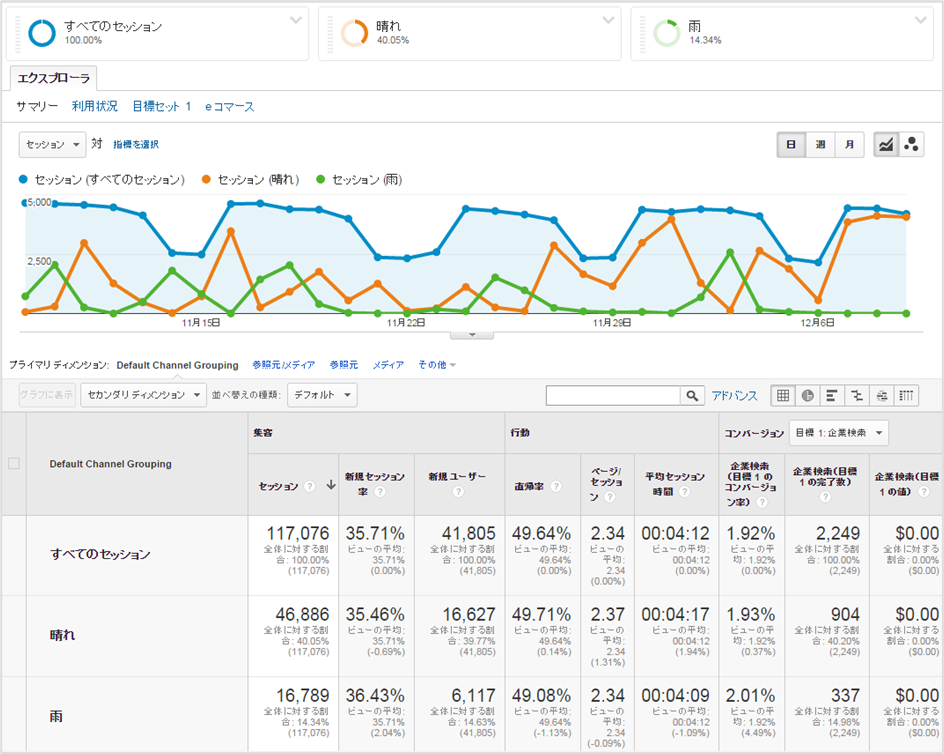Click the search magnifier icon beside the table filter

[692, 396]
